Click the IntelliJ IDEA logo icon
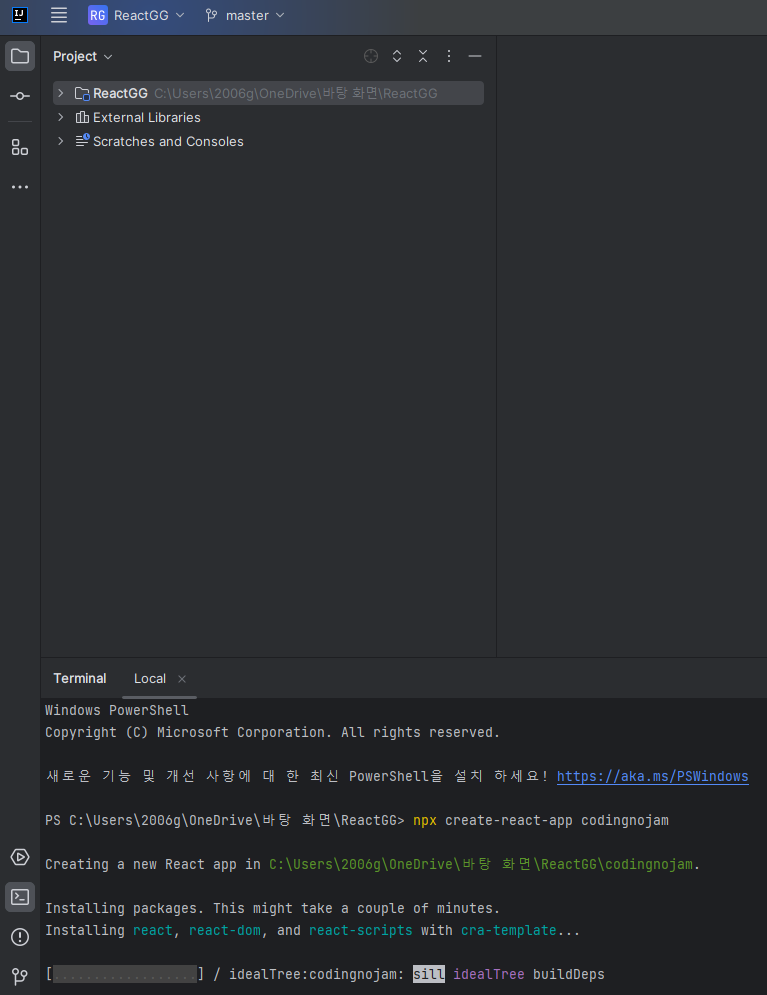Image resolution: width=767 pixels, height=995 pixels. pyautogui.click(x=20, y=15)
